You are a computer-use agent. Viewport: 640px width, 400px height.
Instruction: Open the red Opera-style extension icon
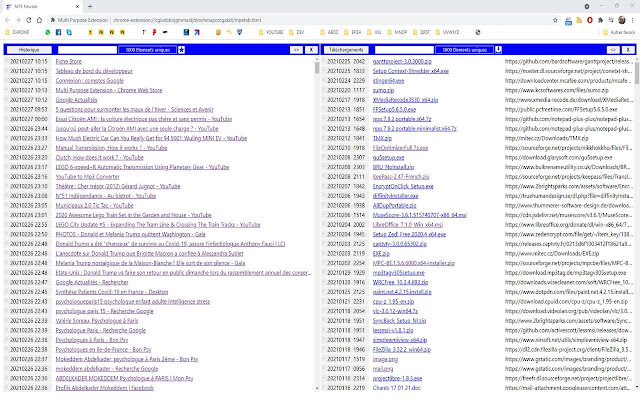[x=590, y=20]
